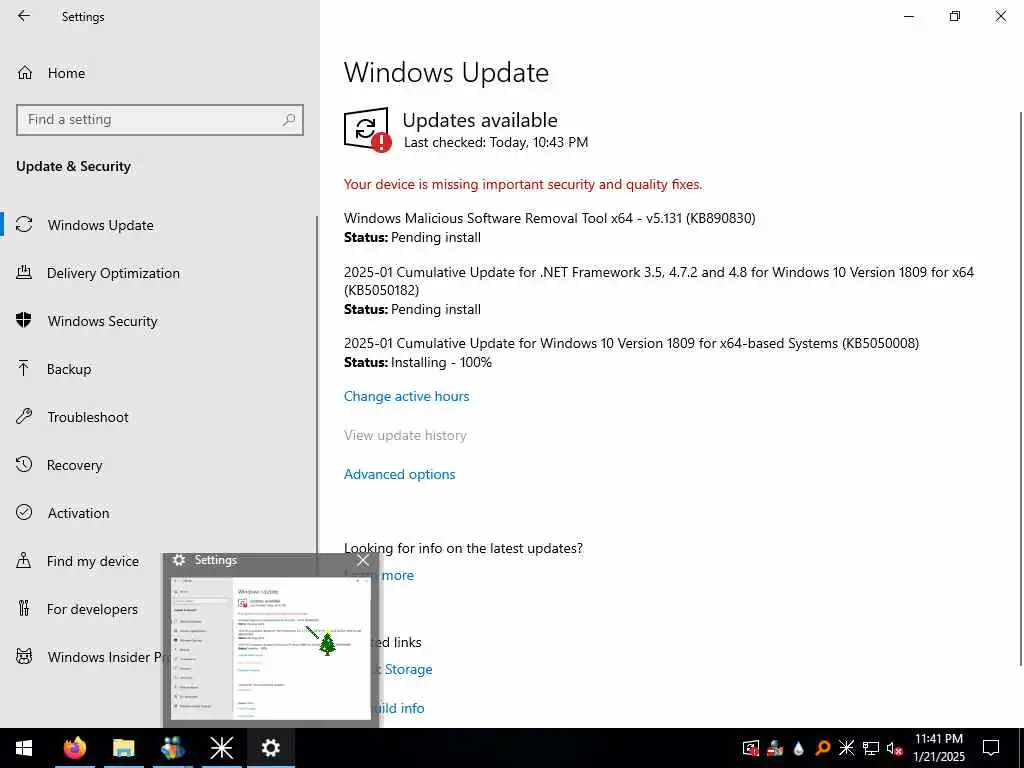Go back using the Settings back arrow
The image size is (1024, 768).
(24, 16)
